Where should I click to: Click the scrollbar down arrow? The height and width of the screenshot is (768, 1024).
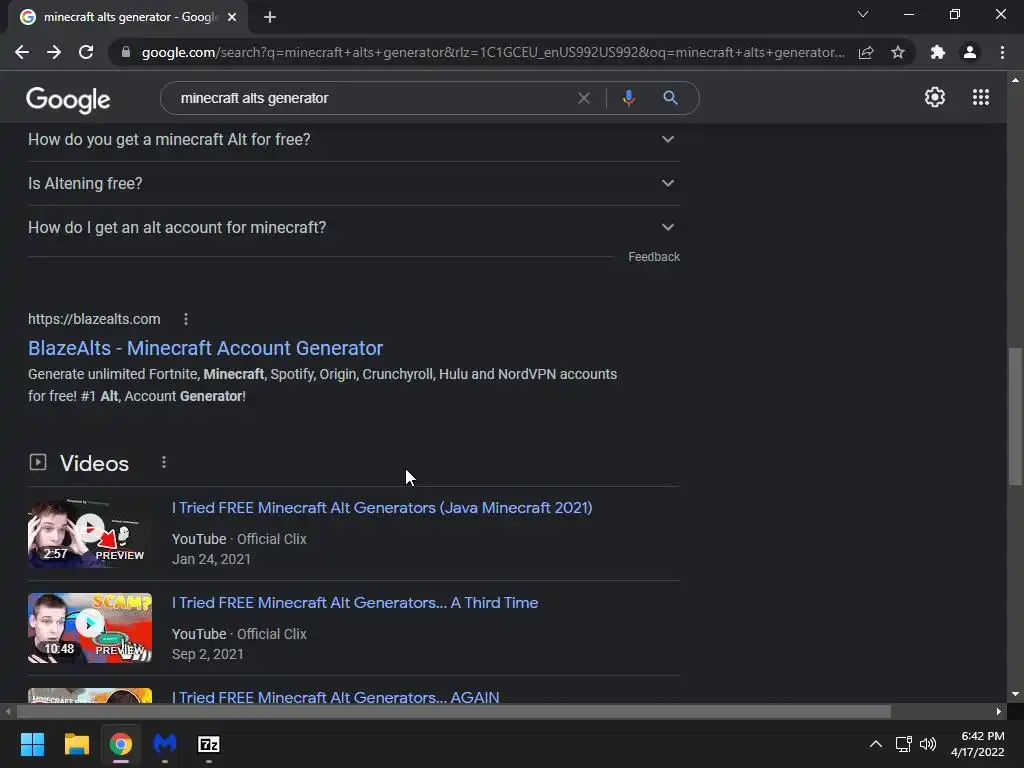click(x=1015, y=694)
